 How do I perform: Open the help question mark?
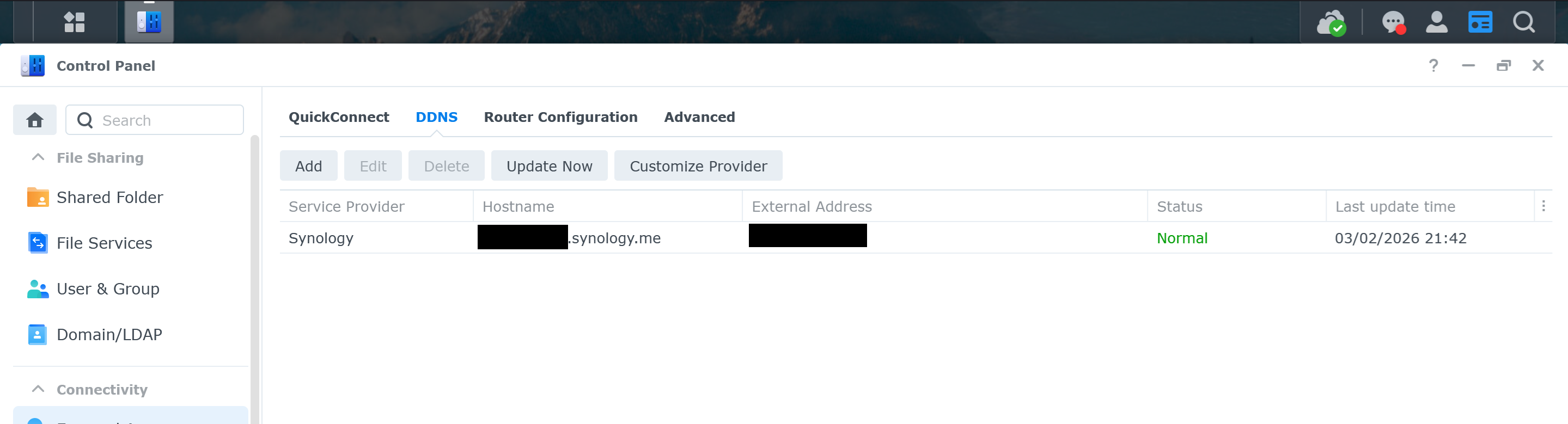pos(1433,66)
